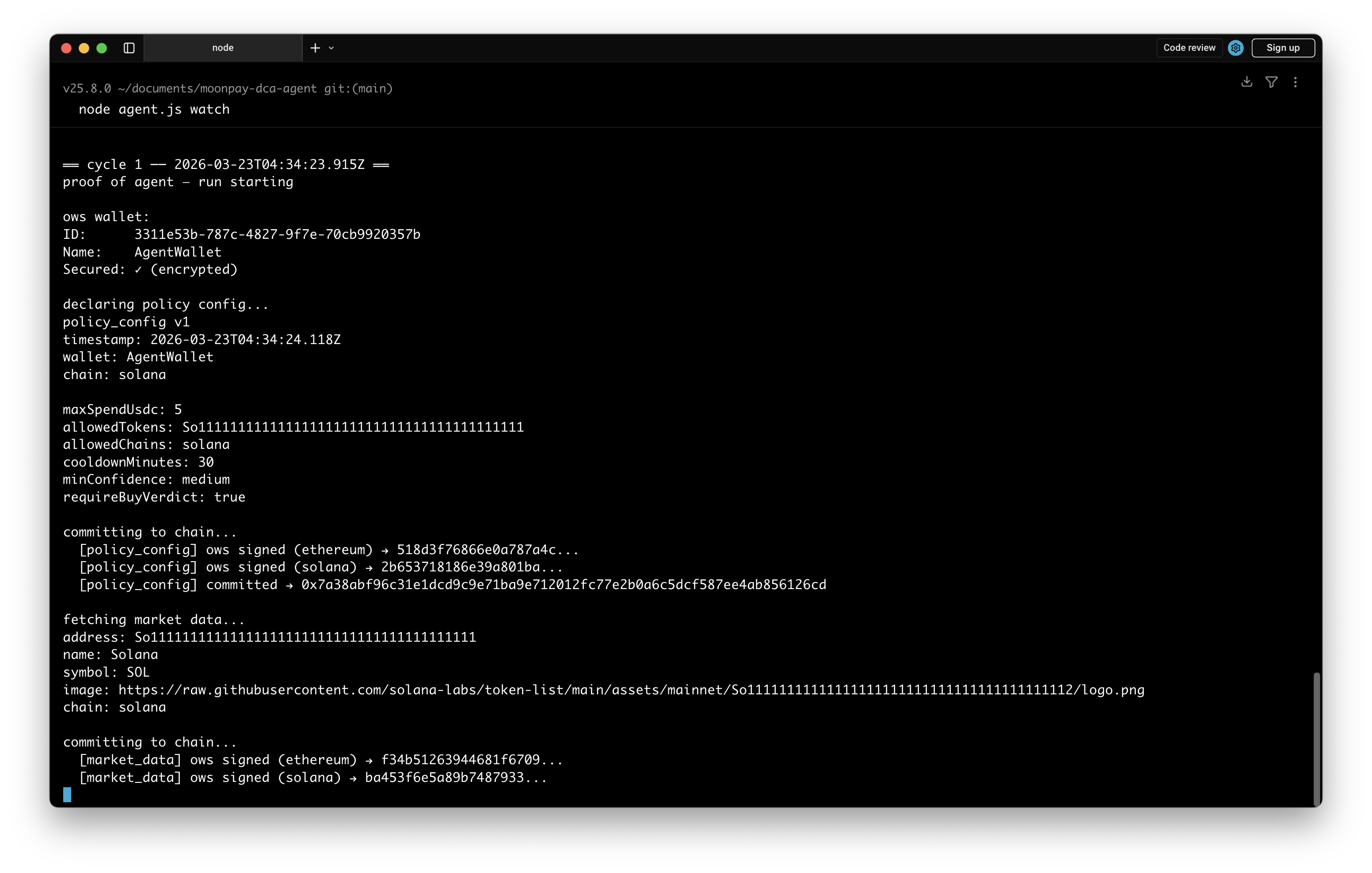Viewport: 1372px width, 873px height.
Task: Click the 'Secured: ✓ (encrypted)' line
Action: [x=150, y=269]
